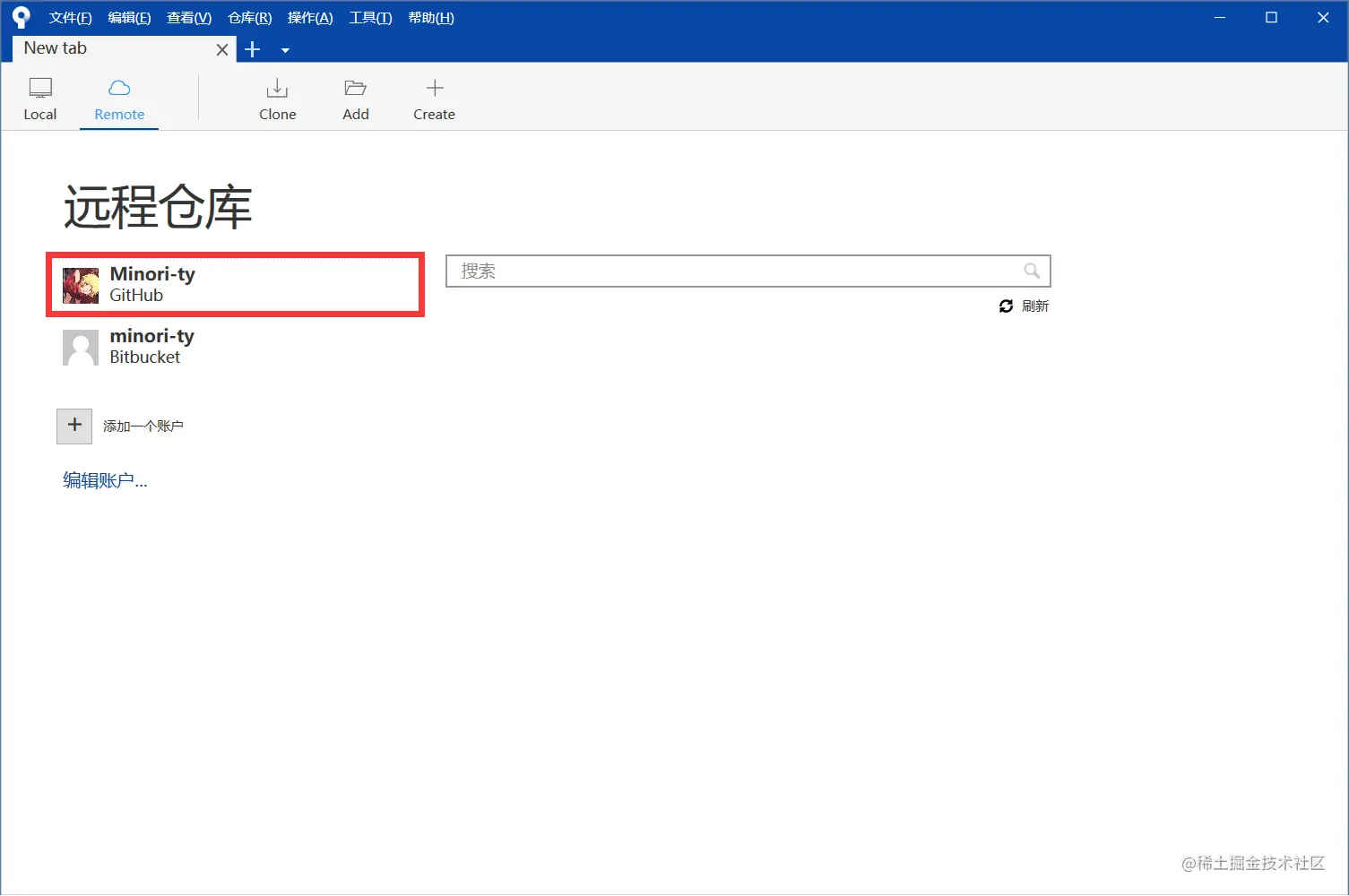
Task: Click the search magnifier icon
Action: coord(1032,271)
